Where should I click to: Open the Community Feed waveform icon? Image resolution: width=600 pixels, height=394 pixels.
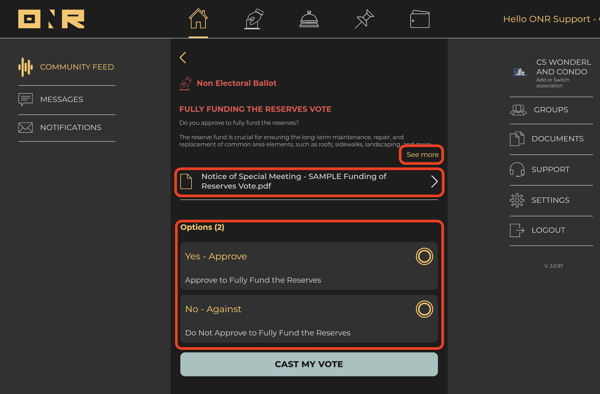tap(25, 67)
